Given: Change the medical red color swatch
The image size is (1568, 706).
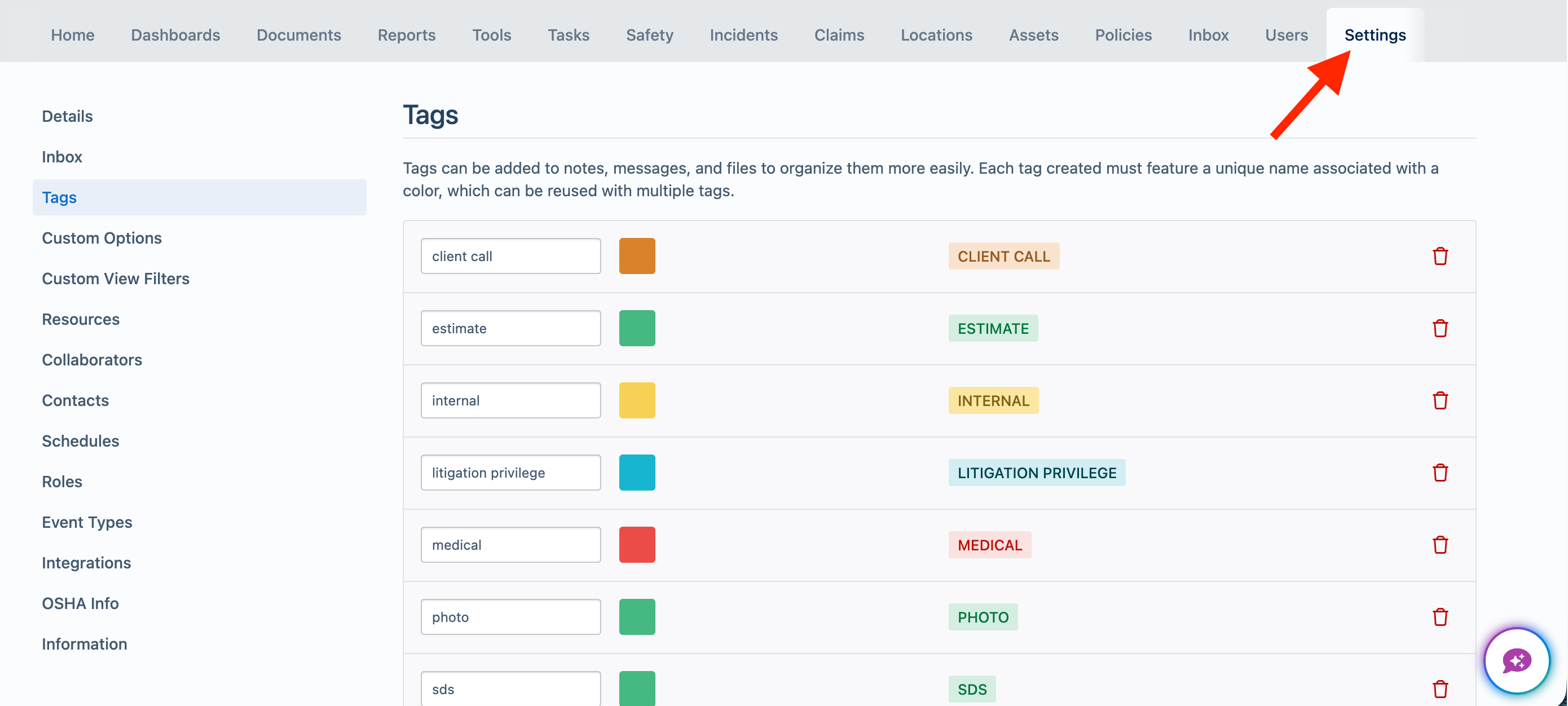Looking at the screenshot, I should (x=637, y=545).
